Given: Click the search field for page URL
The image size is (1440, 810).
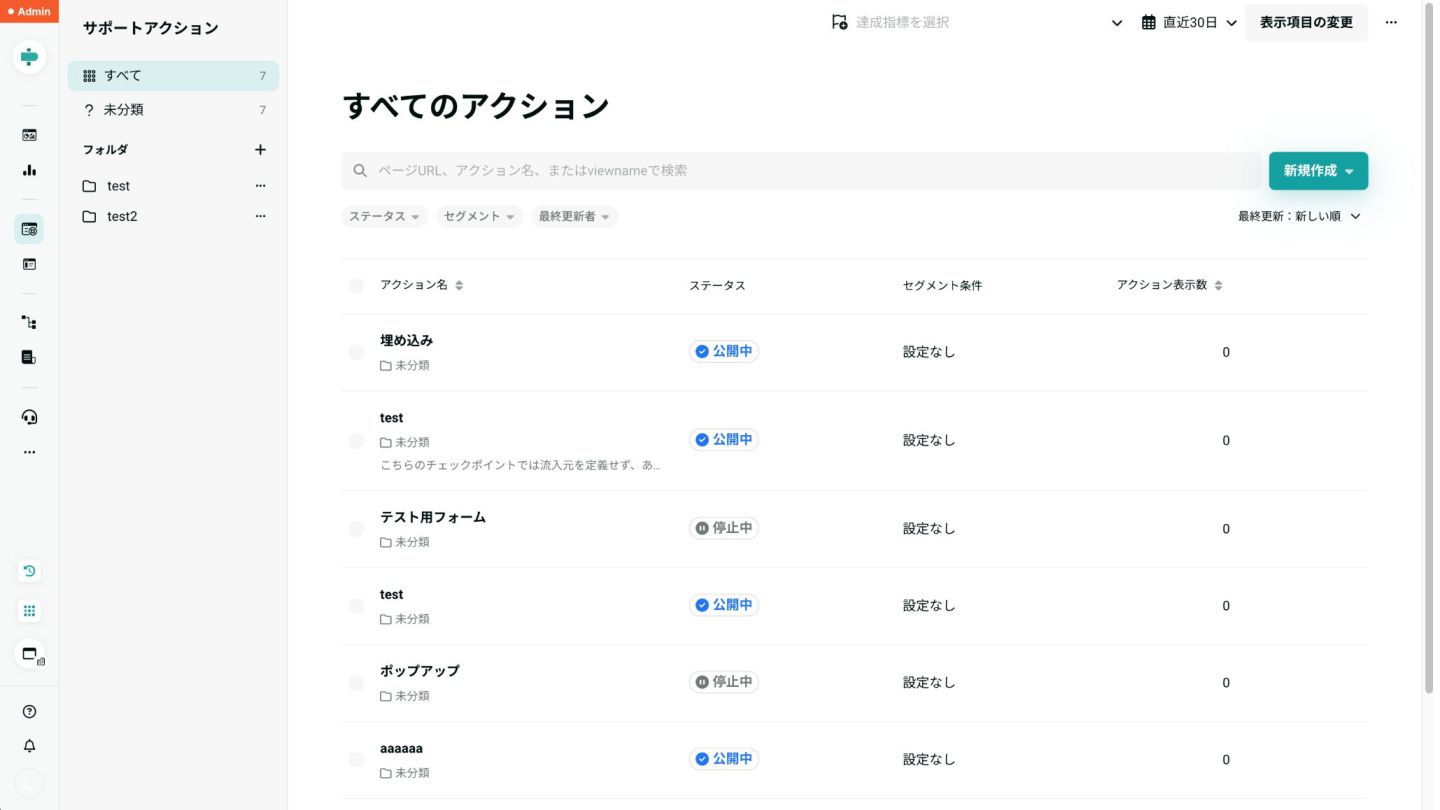Looking at the screenshot, I should 802,171.
